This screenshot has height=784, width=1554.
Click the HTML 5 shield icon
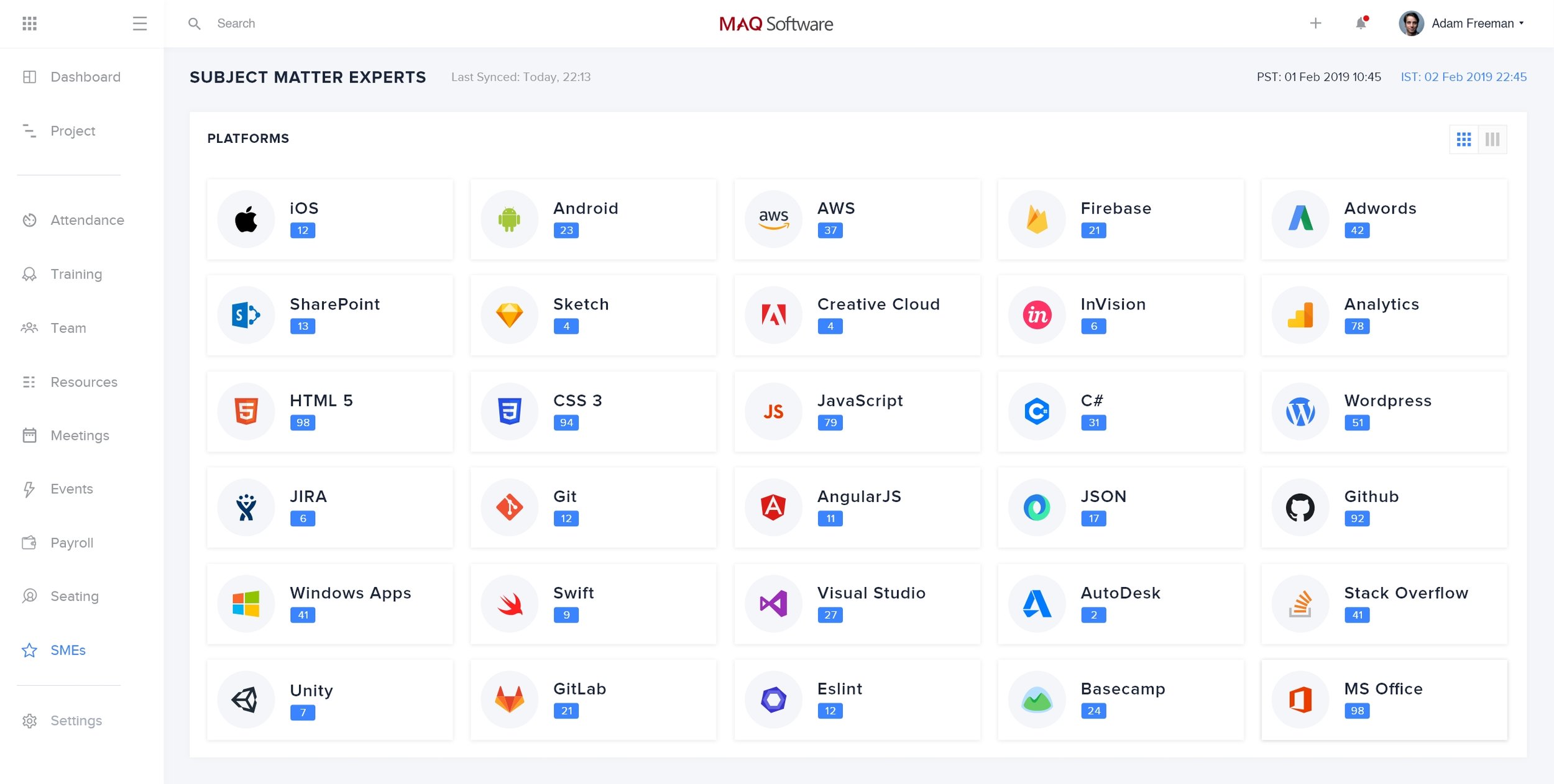(246, 411)
